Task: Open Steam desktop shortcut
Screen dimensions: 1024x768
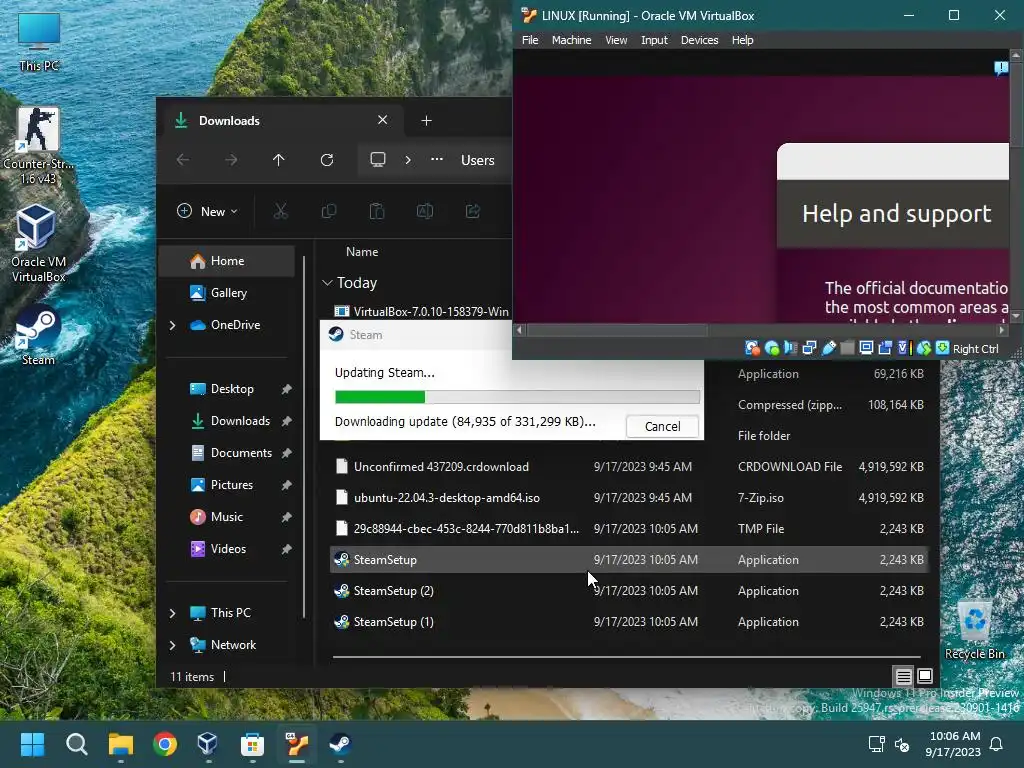Action: click(x=38, y=336)
